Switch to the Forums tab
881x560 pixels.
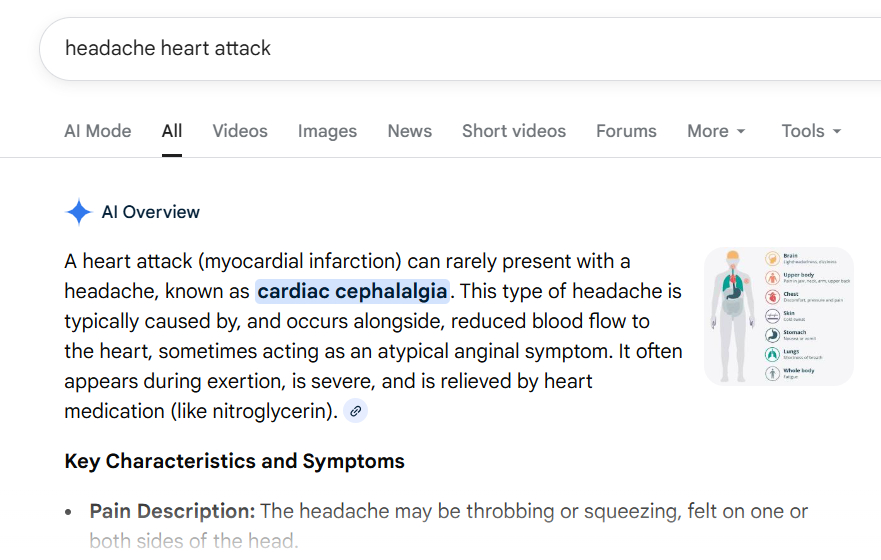click(626, 131)
